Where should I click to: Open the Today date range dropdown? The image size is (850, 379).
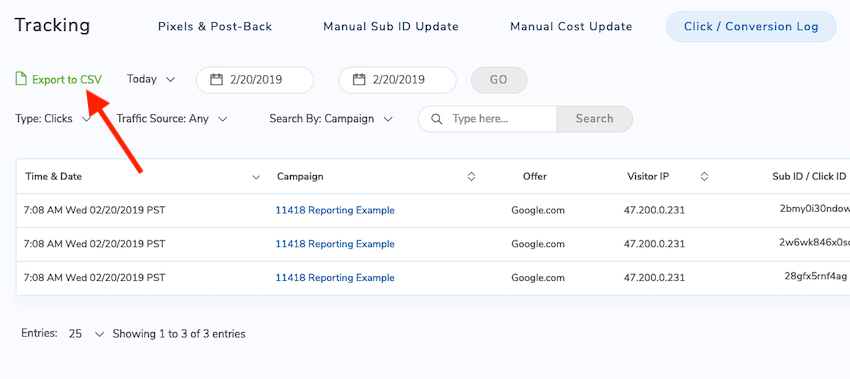click(151, 79)
